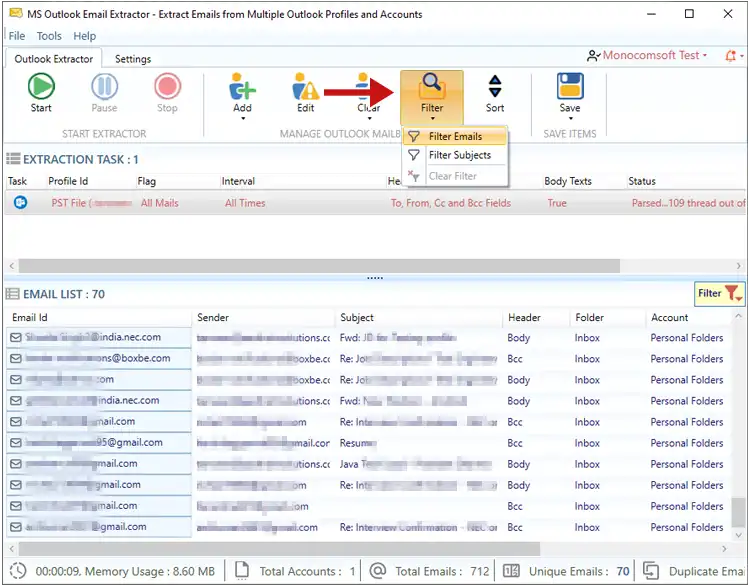This screenshot has width=749, height=585.
Task: Click the Pause extraction icon
Action: pos(104,86)
